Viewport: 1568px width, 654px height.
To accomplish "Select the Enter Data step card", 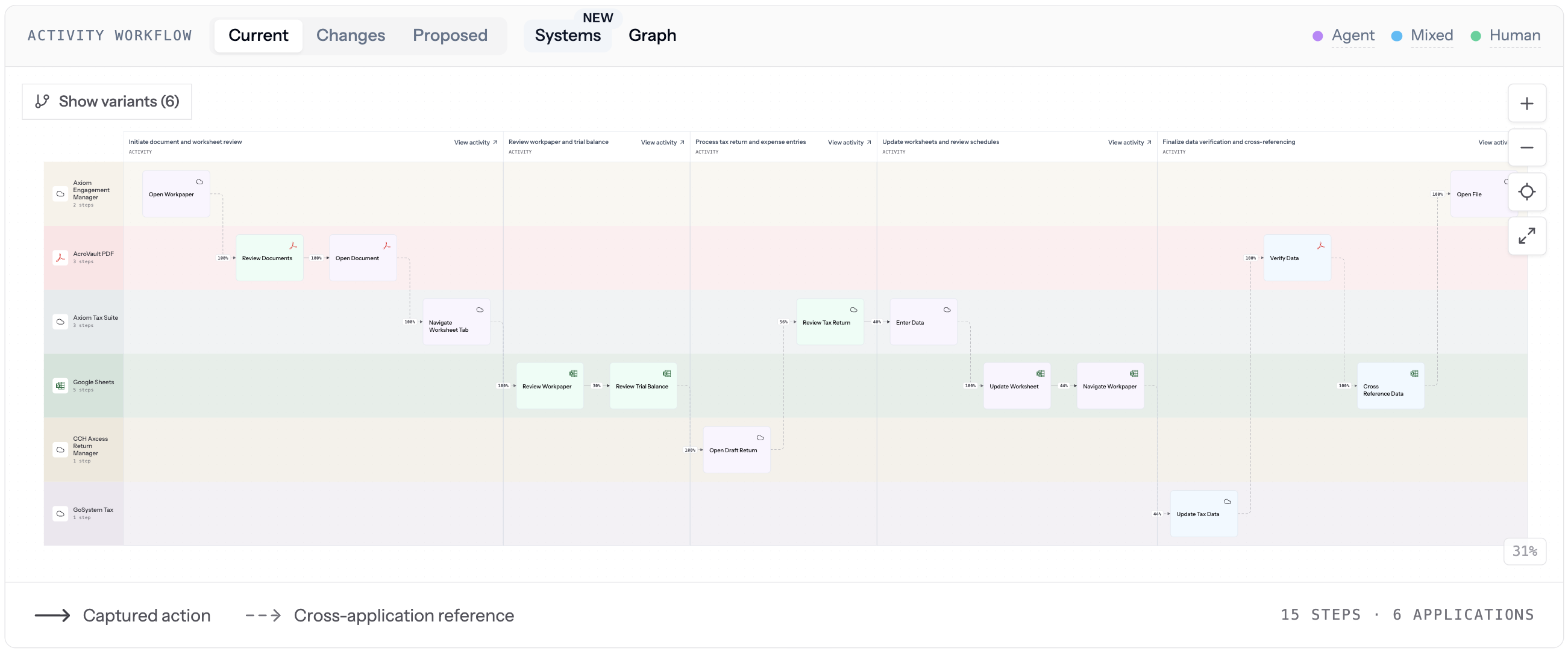I will tap(923, 322).
